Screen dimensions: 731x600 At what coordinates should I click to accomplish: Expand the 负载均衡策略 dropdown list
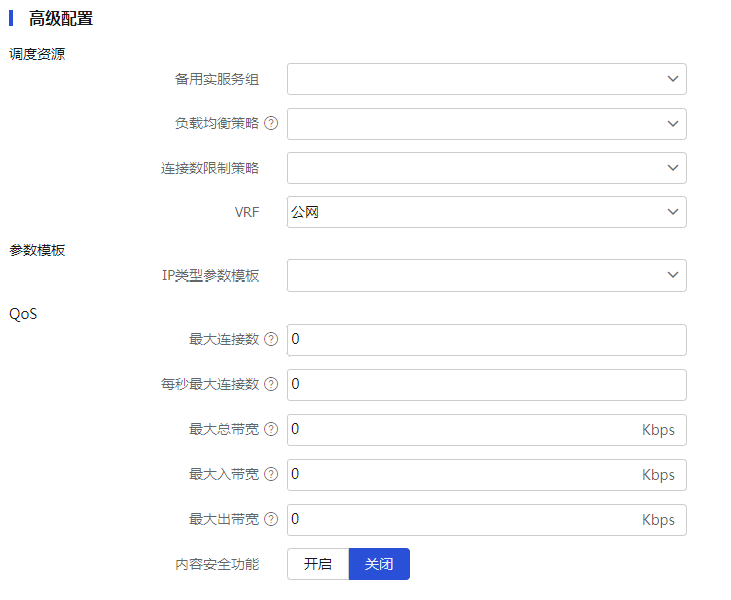(x=487, y=124)
